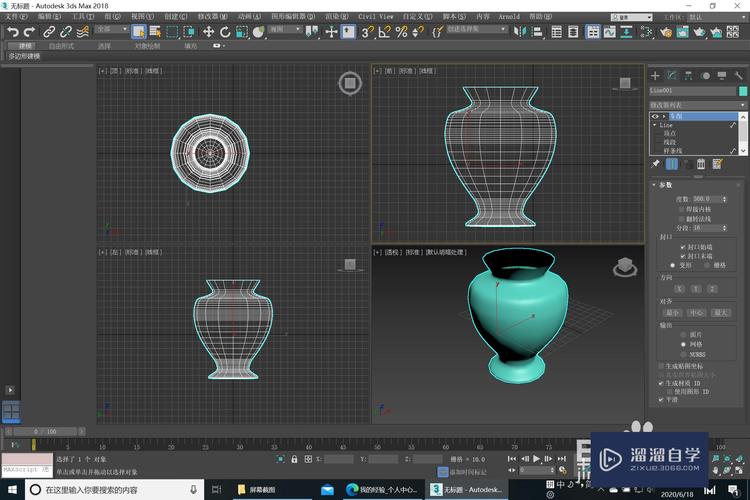Click the Undo arrow in main toolbar
The height and width of the screenshot is (500, 750).
coord(12,32)
